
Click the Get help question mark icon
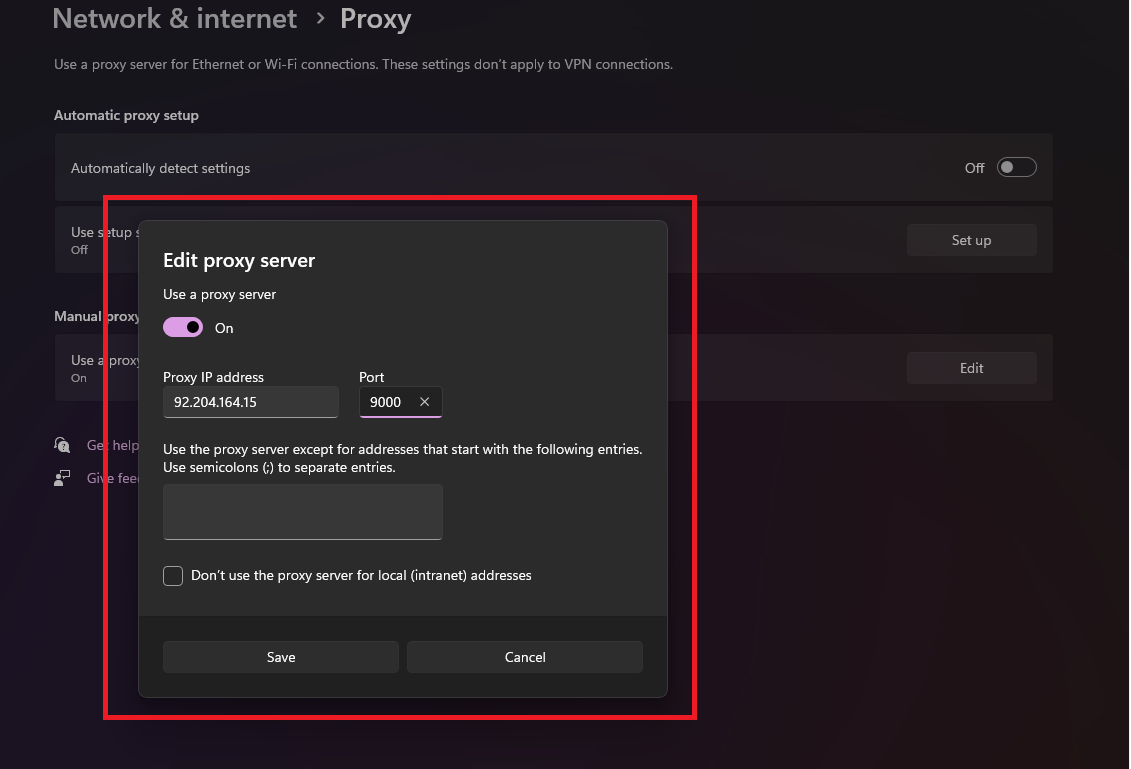(61, 444)
